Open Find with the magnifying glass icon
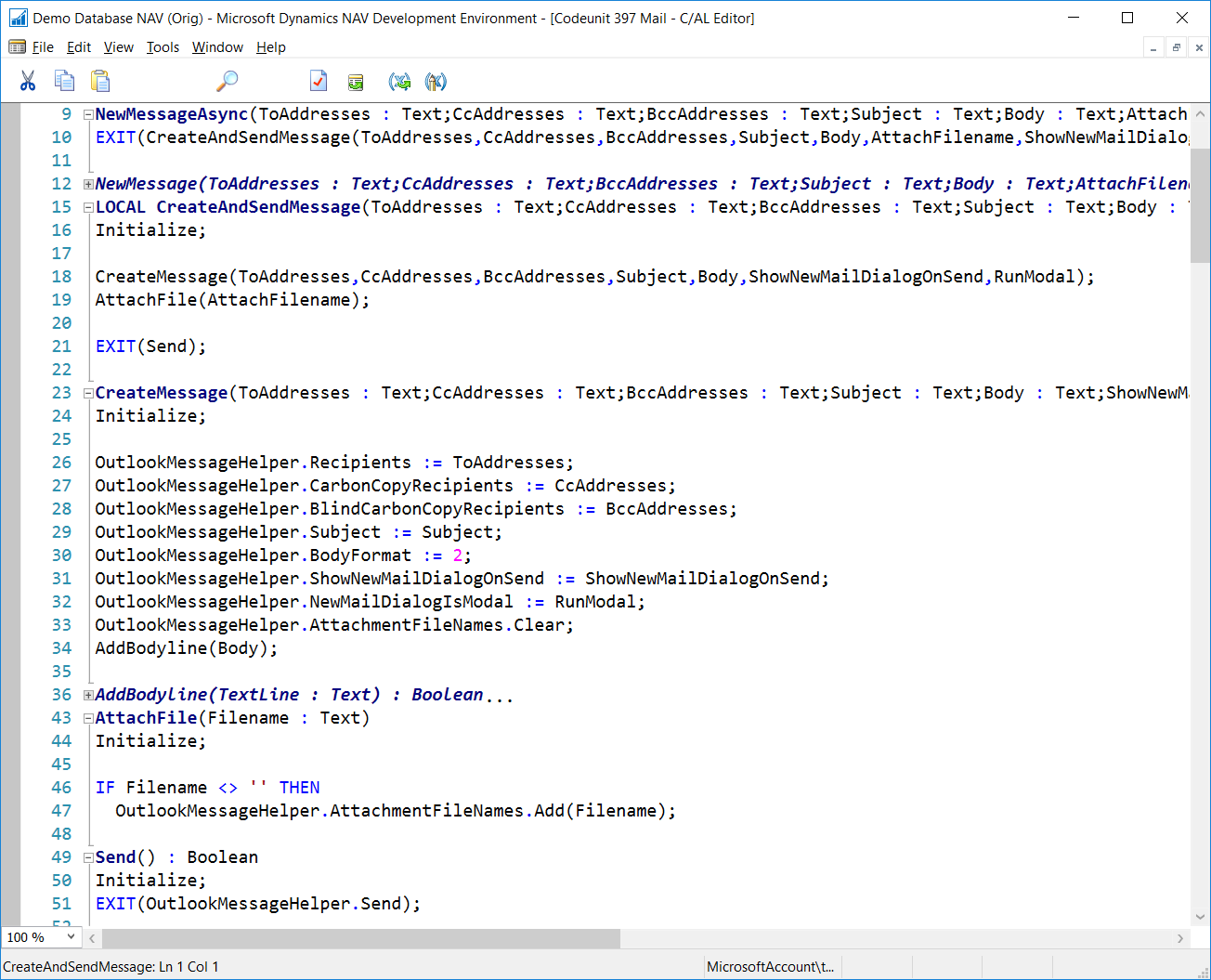1211x980 pixels. pos(227,82)
